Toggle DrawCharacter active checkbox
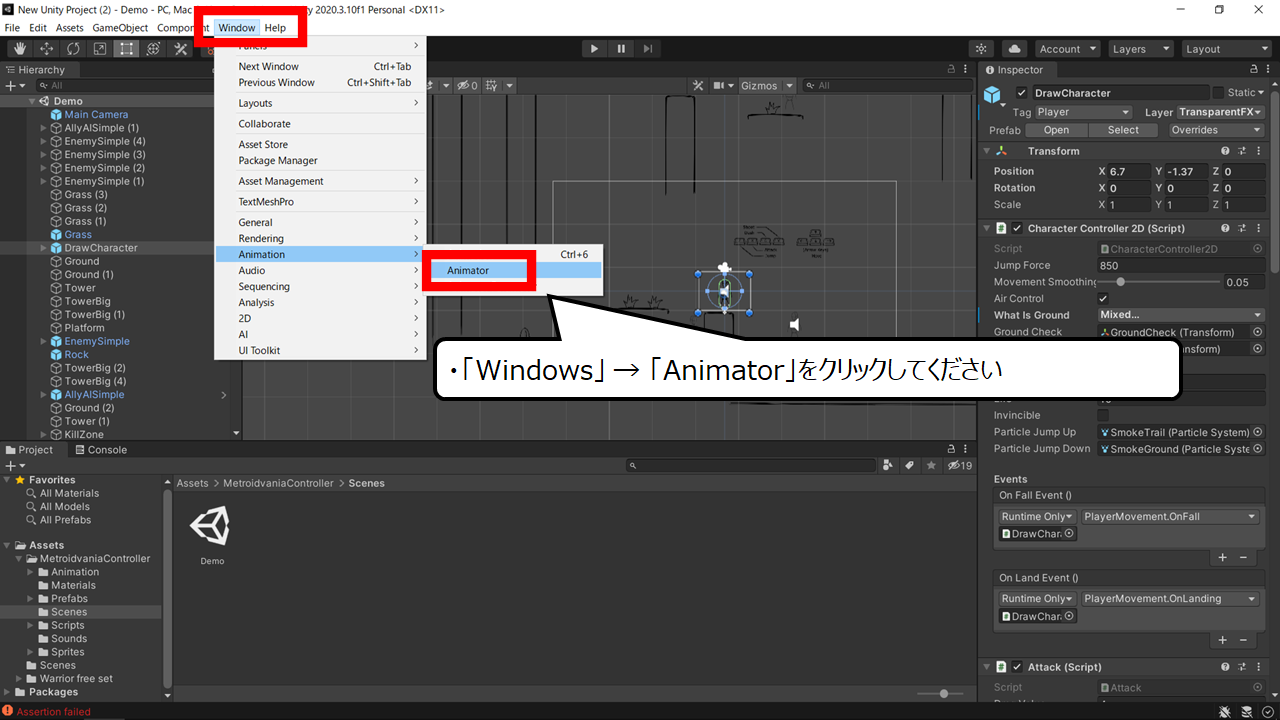 pyautogui.click(x=1021, y=93)
